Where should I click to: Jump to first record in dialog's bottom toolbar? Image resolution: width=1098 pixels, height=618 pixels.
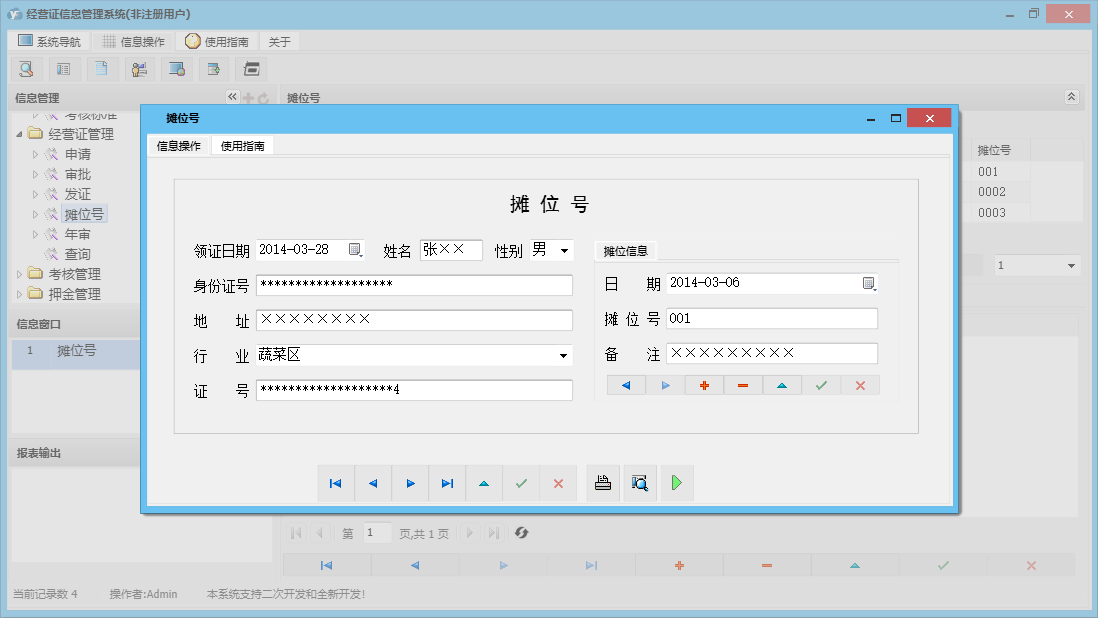click(335, 484)
